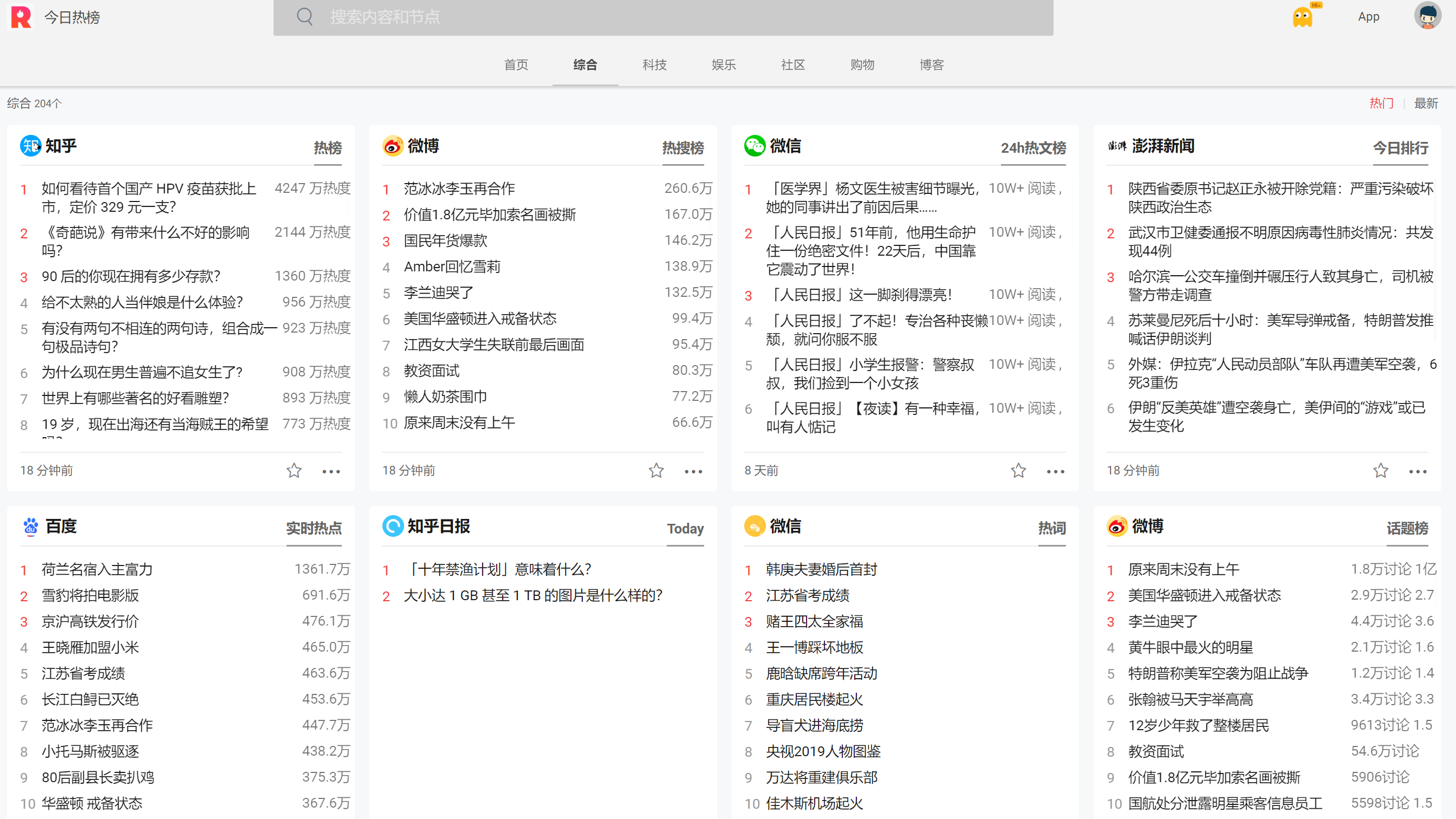The image size is (1456, 819).
Task: Open Amber回忆雪莉 trending item
Action: (x=452, y=267)
